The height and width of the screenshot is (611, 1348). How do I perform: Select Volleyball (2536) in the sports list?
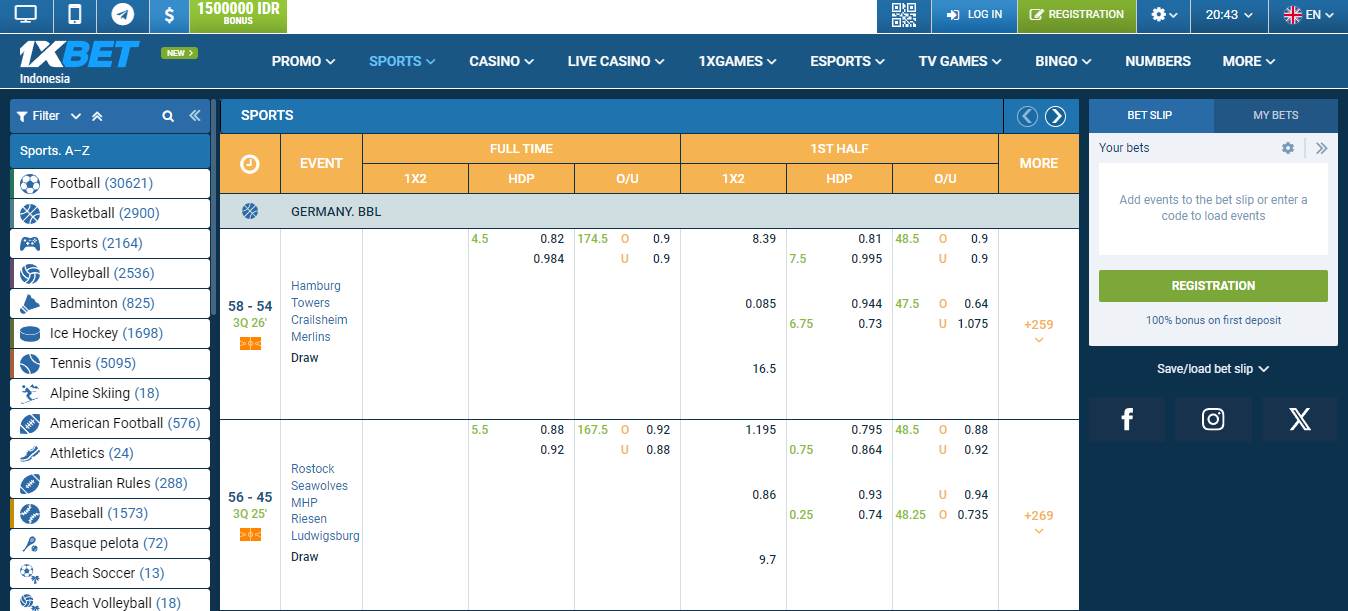[110, 273]
